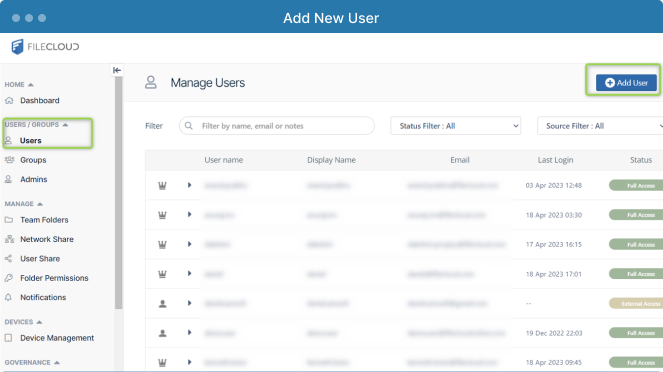Open Folder Permissions page

(x=54, y=278)
